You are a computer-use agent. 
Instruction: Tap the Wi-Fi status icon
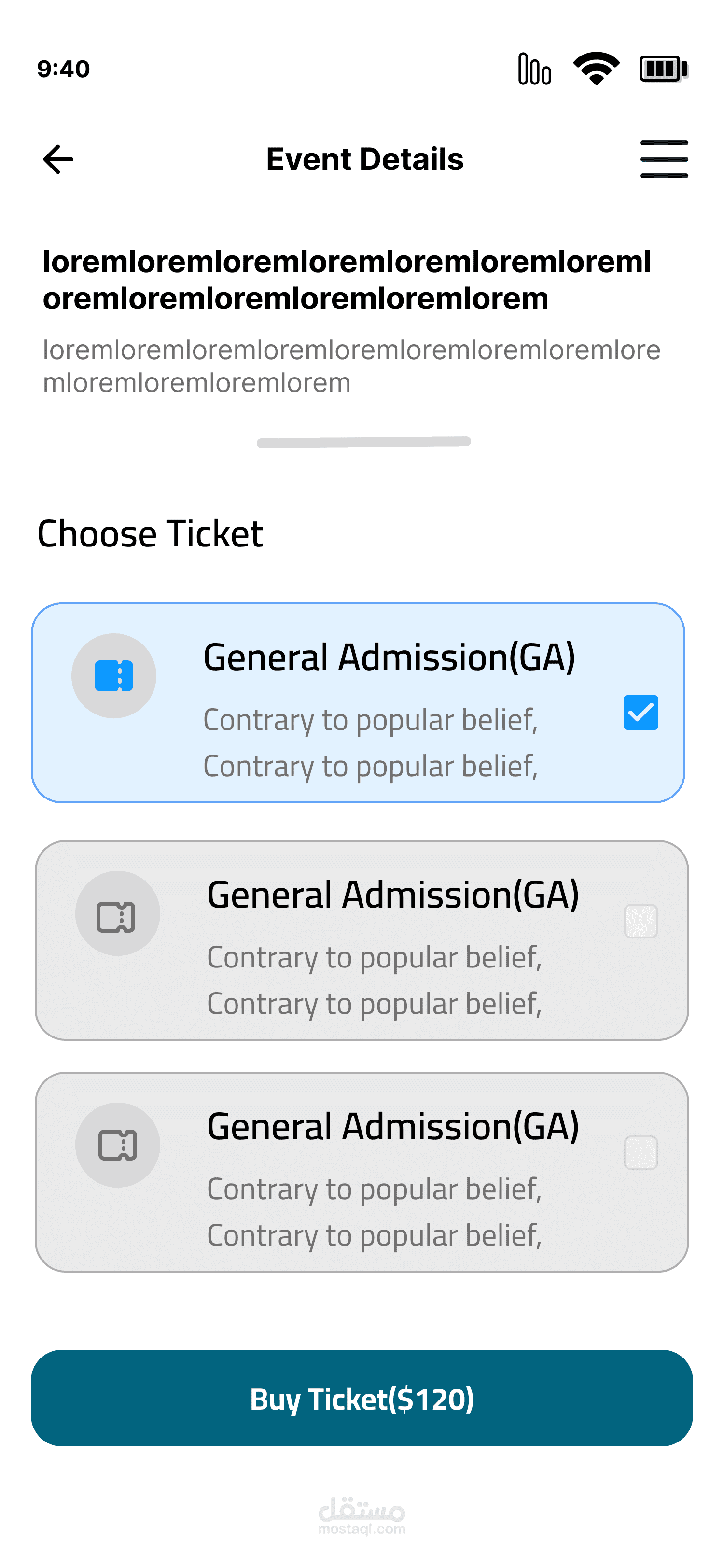coord(596,68)
